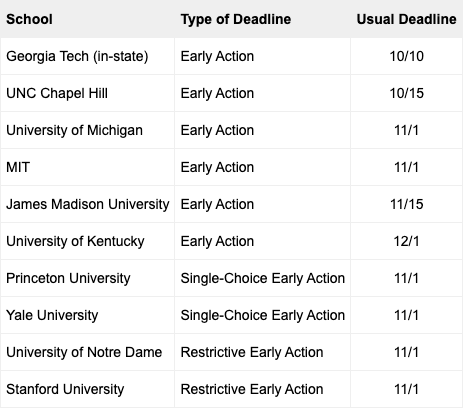Select the Stanford University cell
Viewport: 463px width, 408px height.
[x=87, y=389]
